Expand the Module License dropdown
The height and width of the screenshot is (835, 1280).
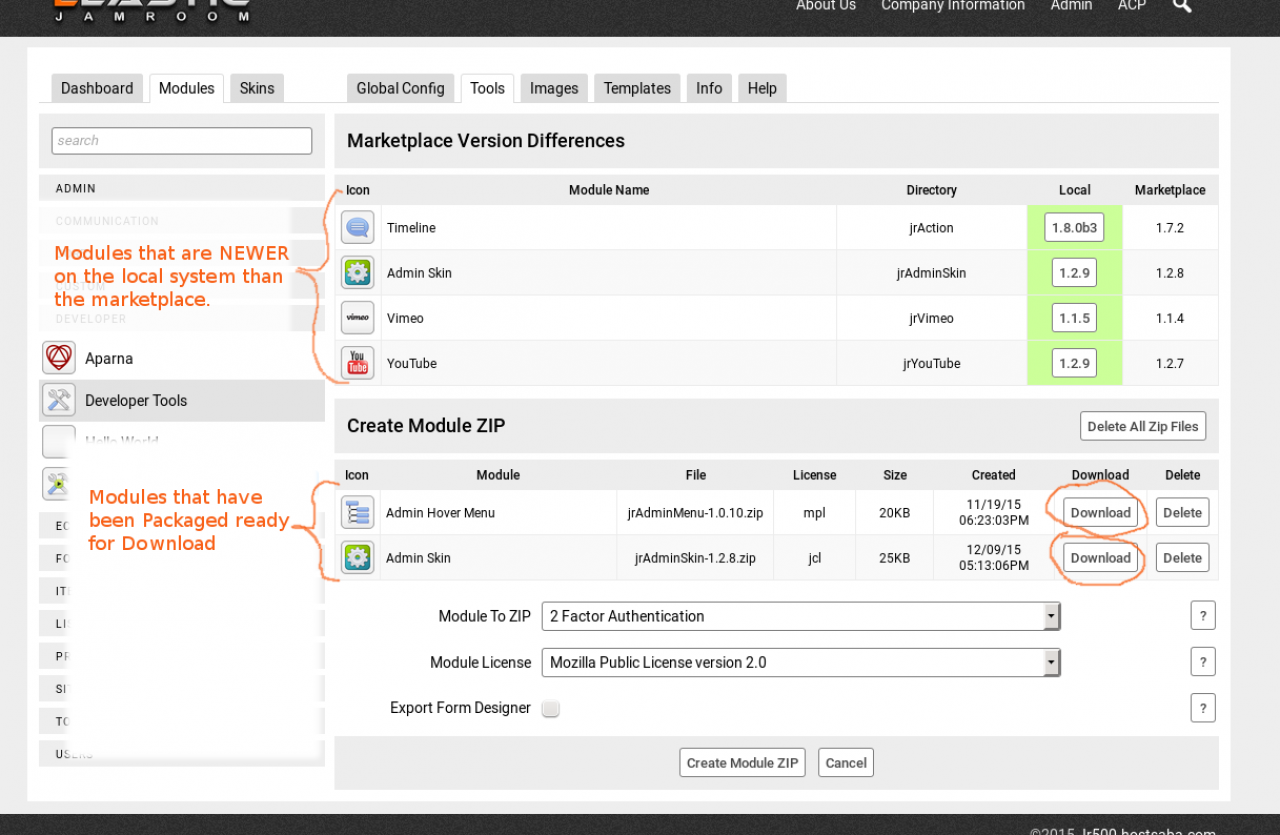pos(800,662)
